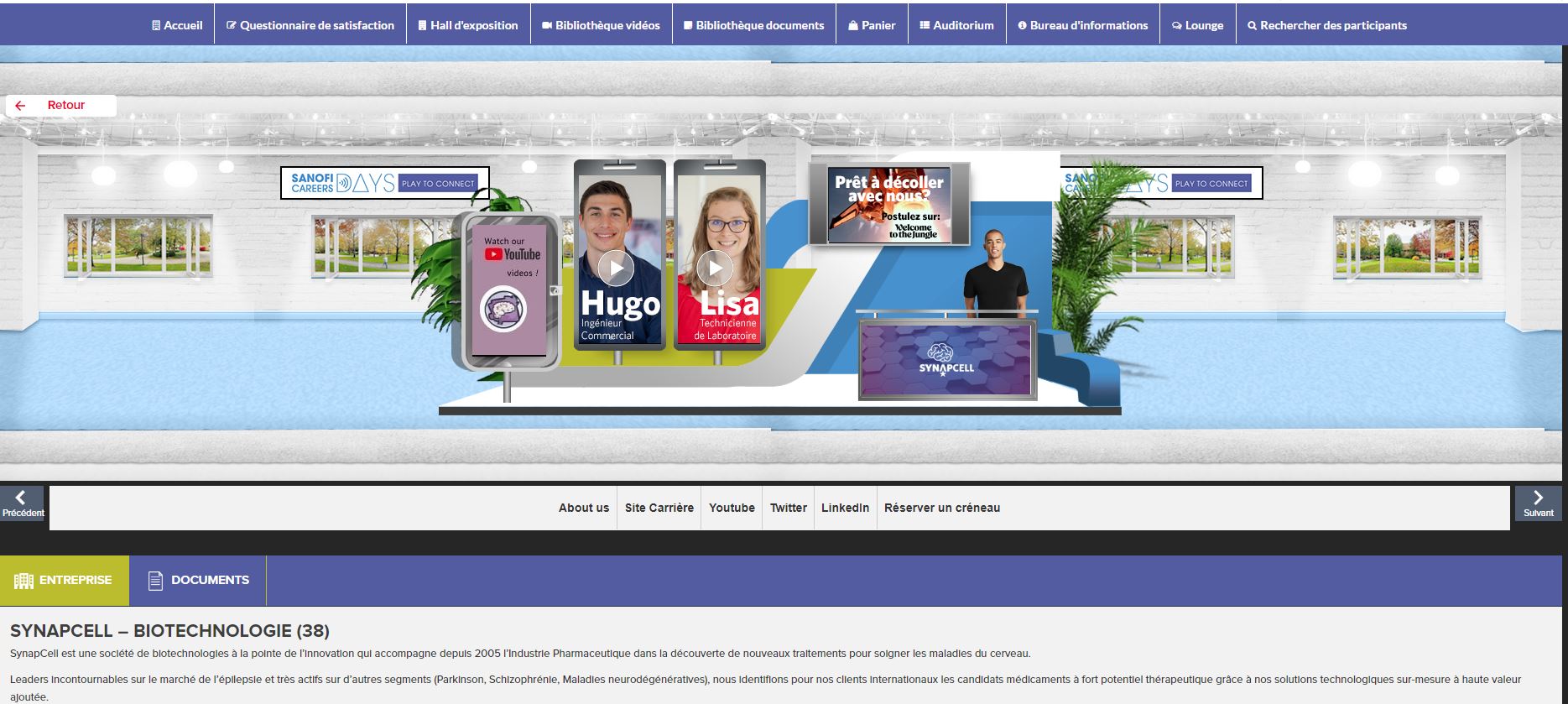The height and width of the screenshot is (704, 1568).
Task: Open the About us link
Action: point(584,508)
